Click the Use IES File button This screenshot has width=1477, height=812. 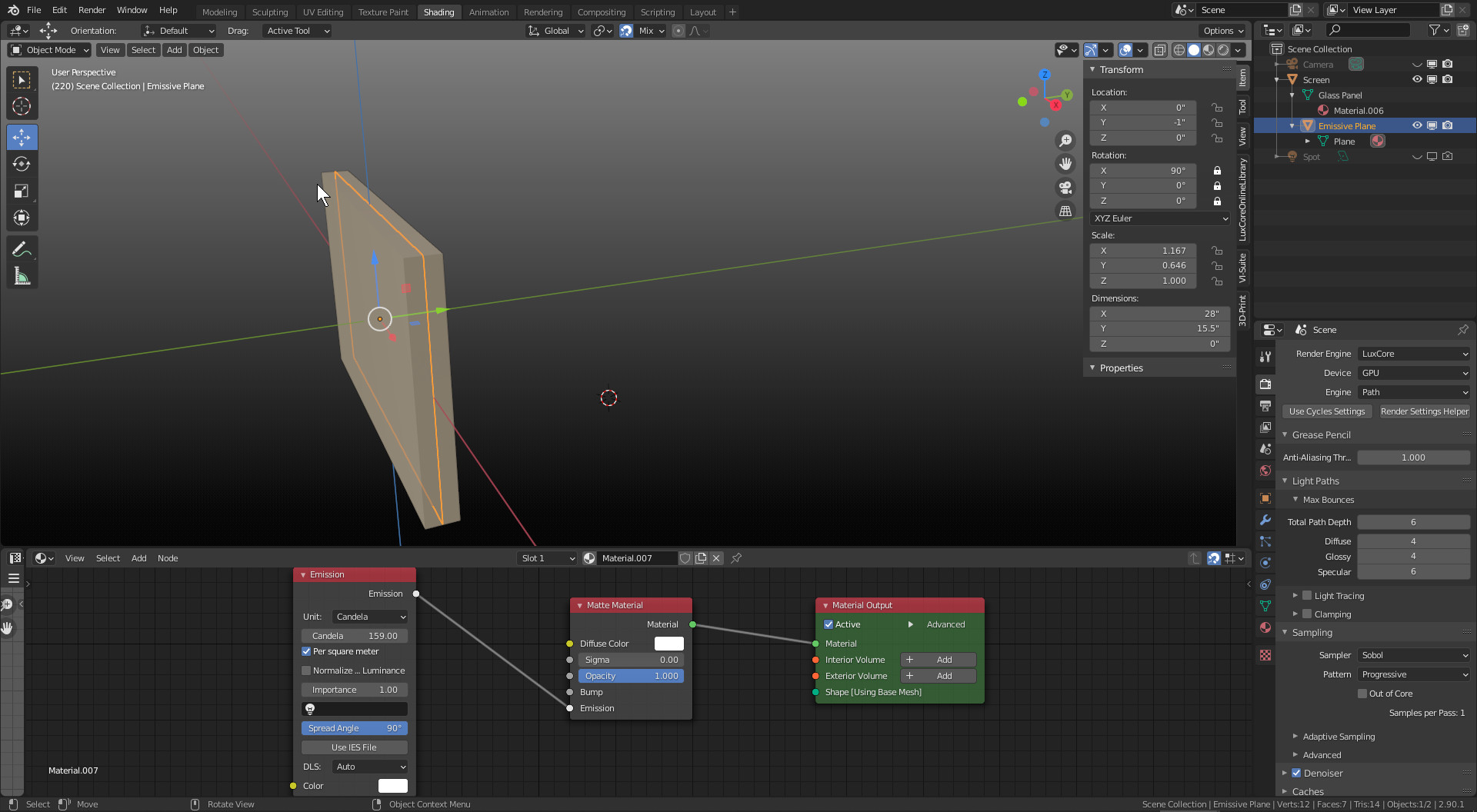pyautogui.click(x=354, y=747)
